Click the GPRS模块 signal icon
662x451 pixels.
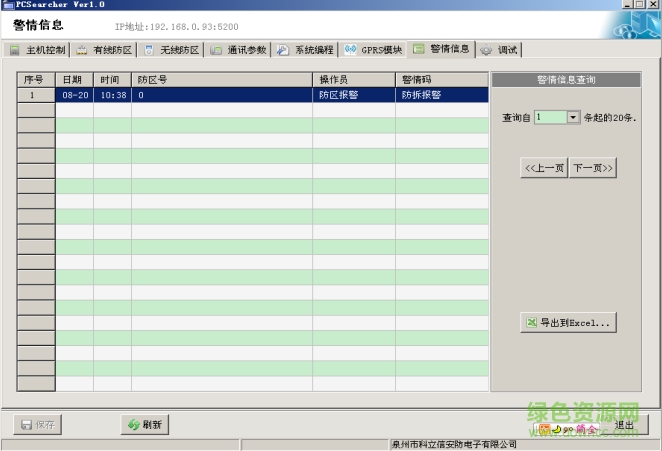(350, 50)
